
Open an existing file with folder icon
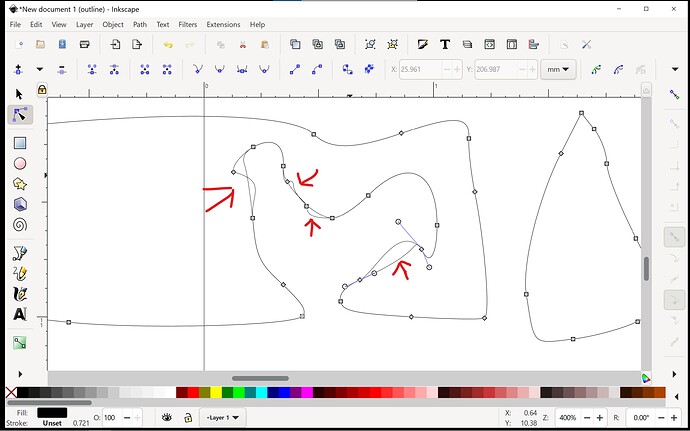[x=40, y=44]
